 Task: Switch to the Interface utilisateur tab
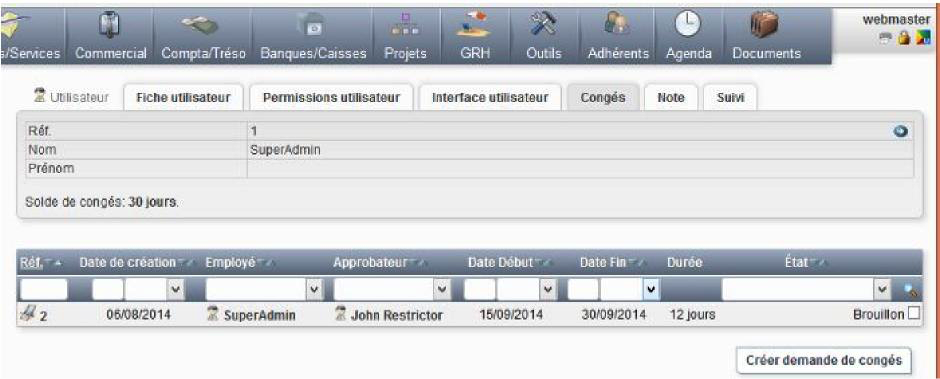pos(490,98)
